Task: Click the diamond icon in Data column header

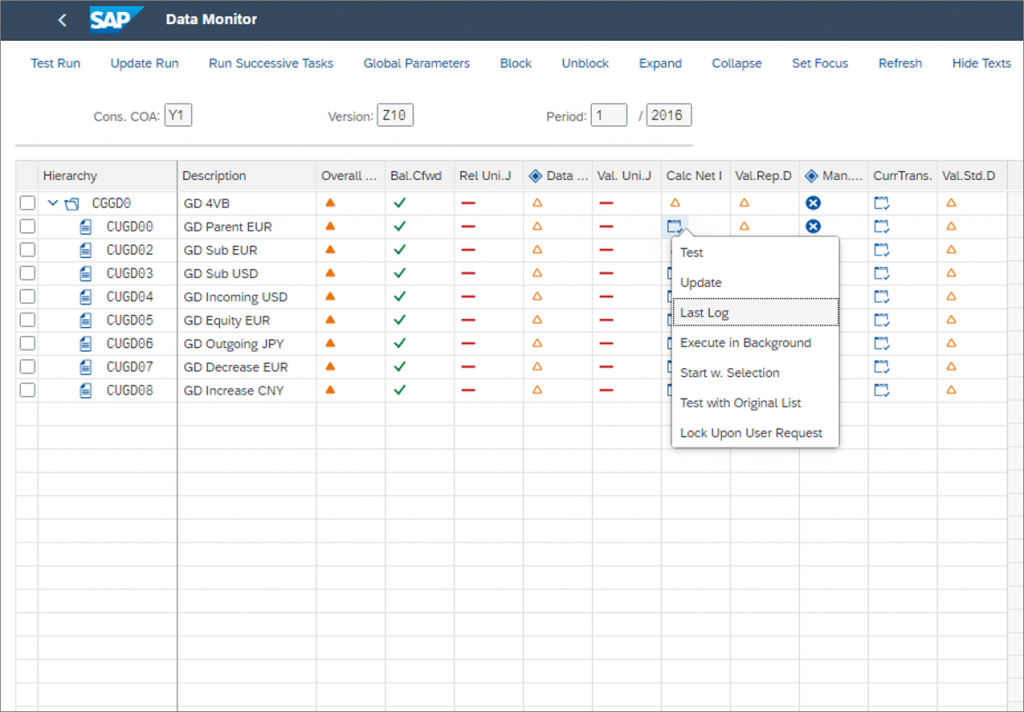Action: 536,176
